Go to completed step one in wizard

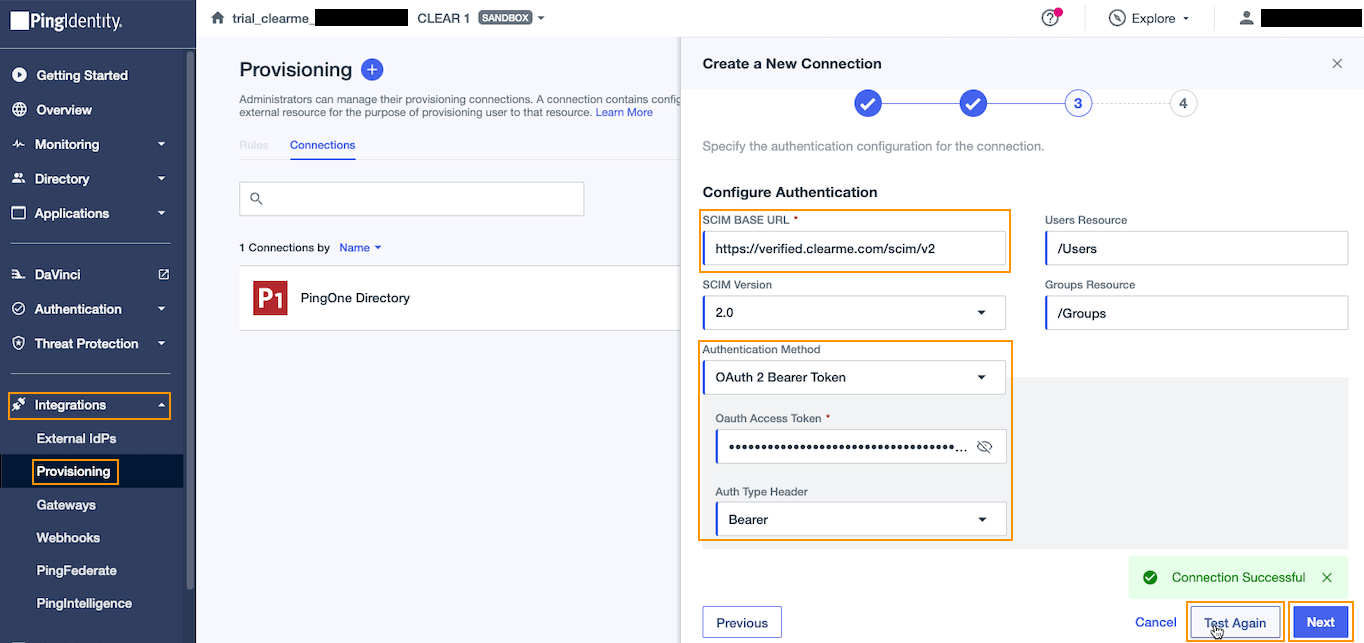pyautogui.click(x=868, y=103)
